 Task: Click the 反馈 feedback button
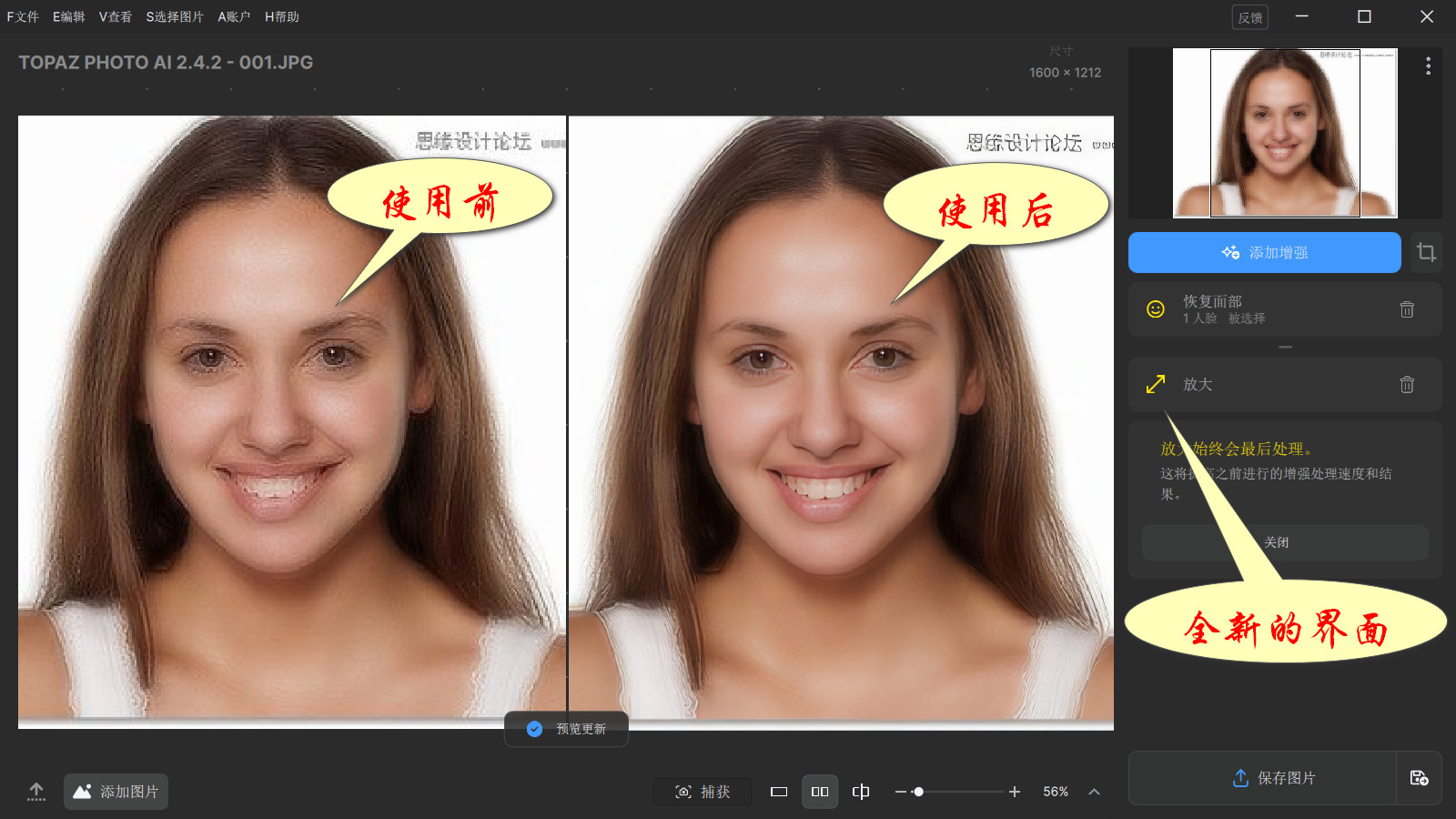(x=1250, y=17)
